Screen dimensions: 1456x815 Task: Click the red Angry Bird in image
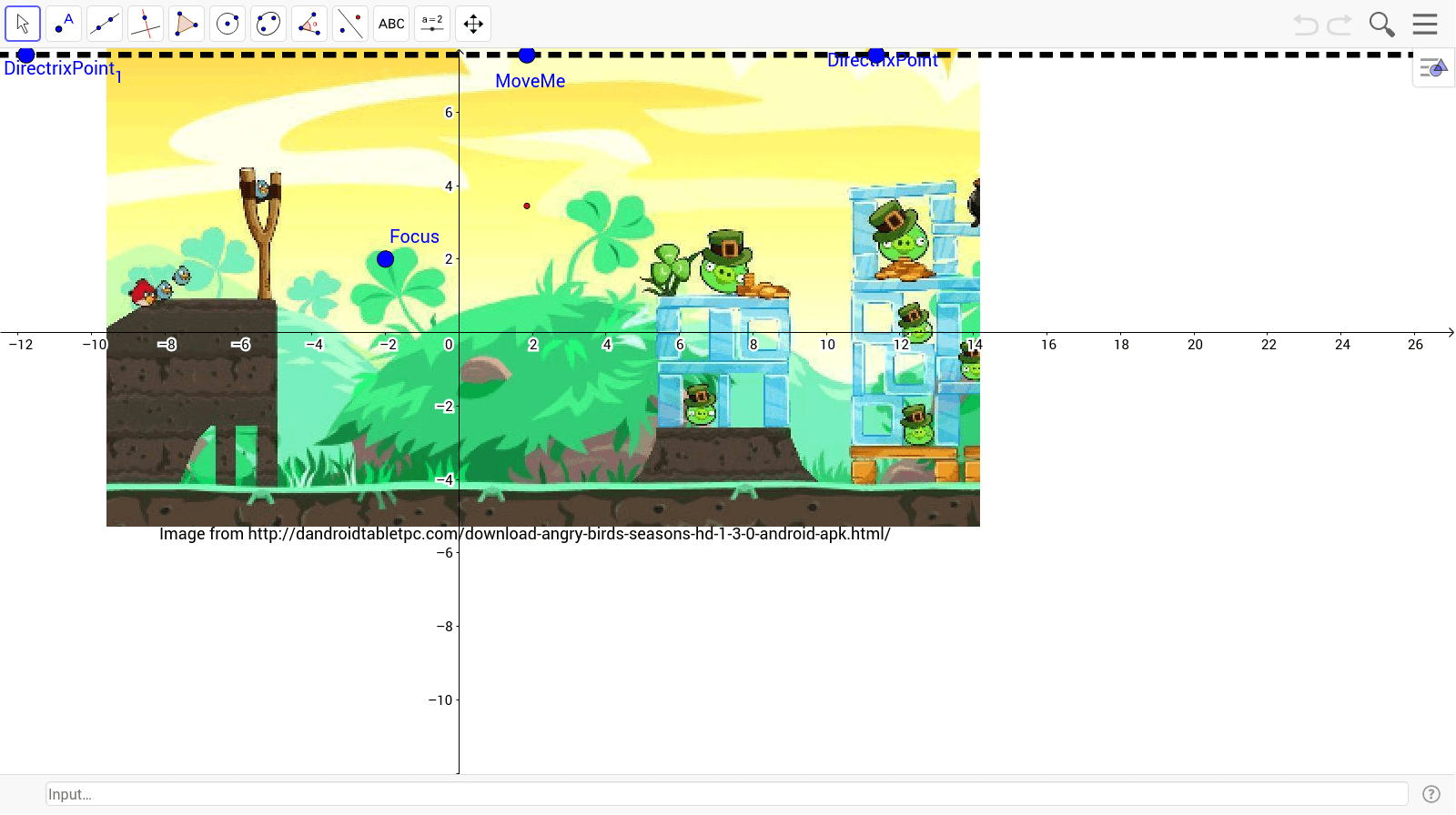coord(143,293)
